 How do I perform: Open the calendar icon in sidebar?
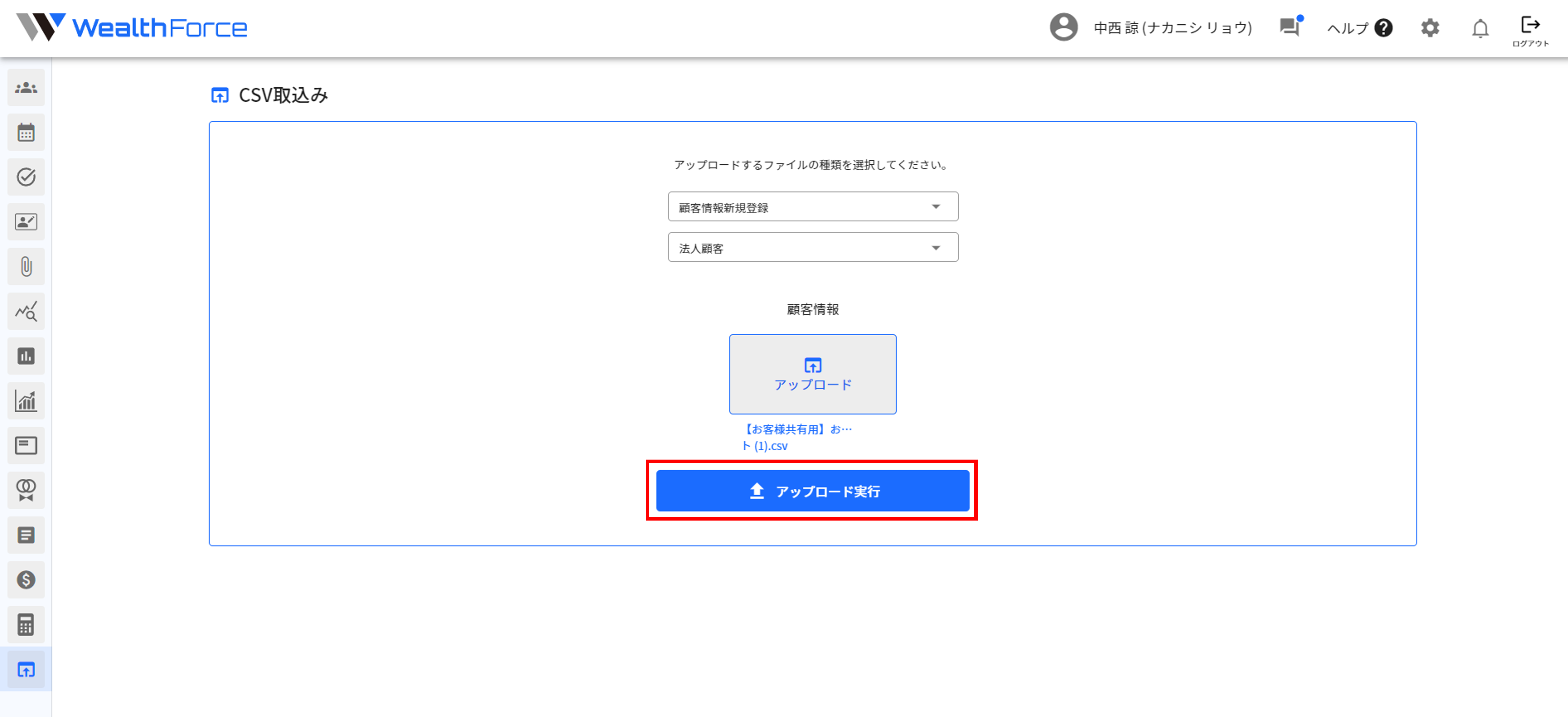(x=26, y=133)
